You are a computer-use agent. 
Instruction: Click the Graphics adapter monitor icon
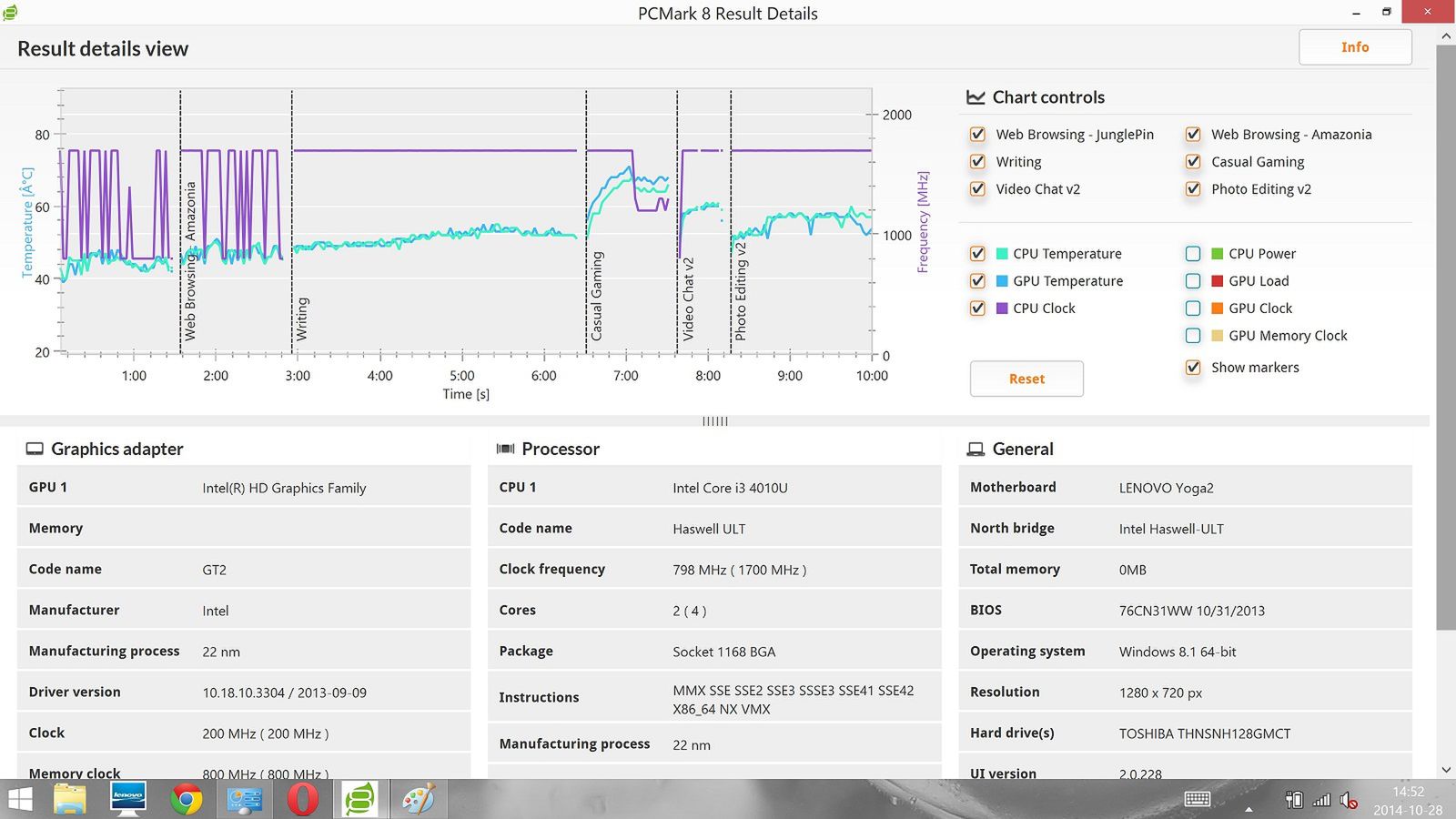pyautogui.click(x=35, y=449)
